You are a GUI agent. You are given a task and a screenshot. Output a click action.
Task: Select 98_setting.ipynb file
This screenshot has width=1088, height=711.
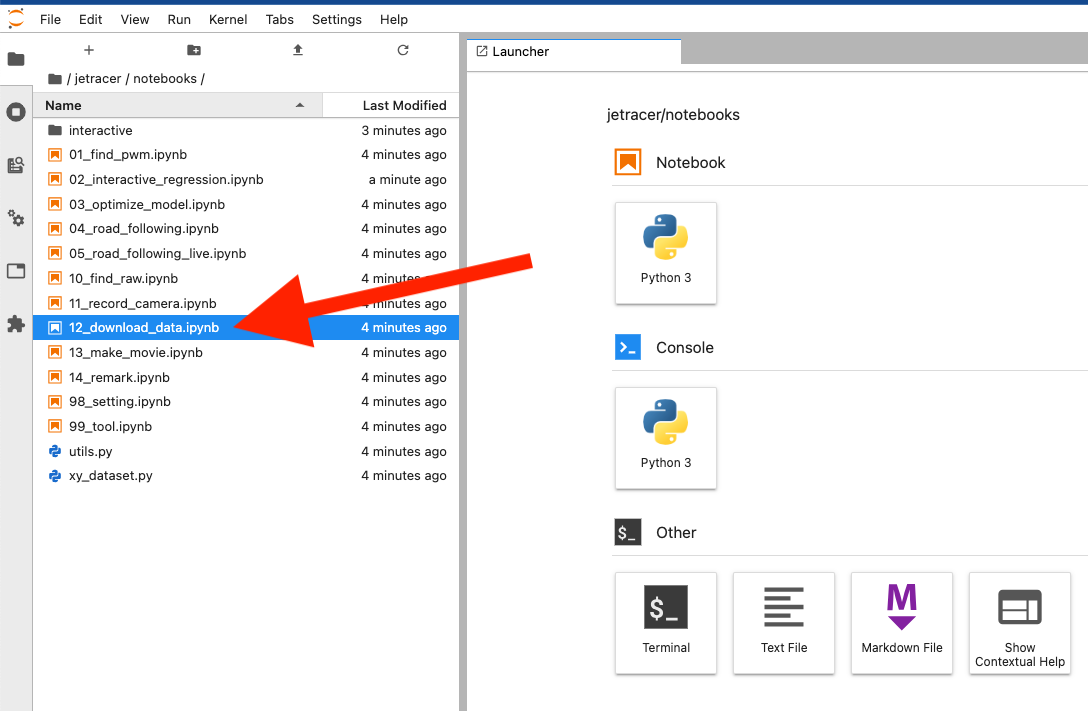[246, 402]
